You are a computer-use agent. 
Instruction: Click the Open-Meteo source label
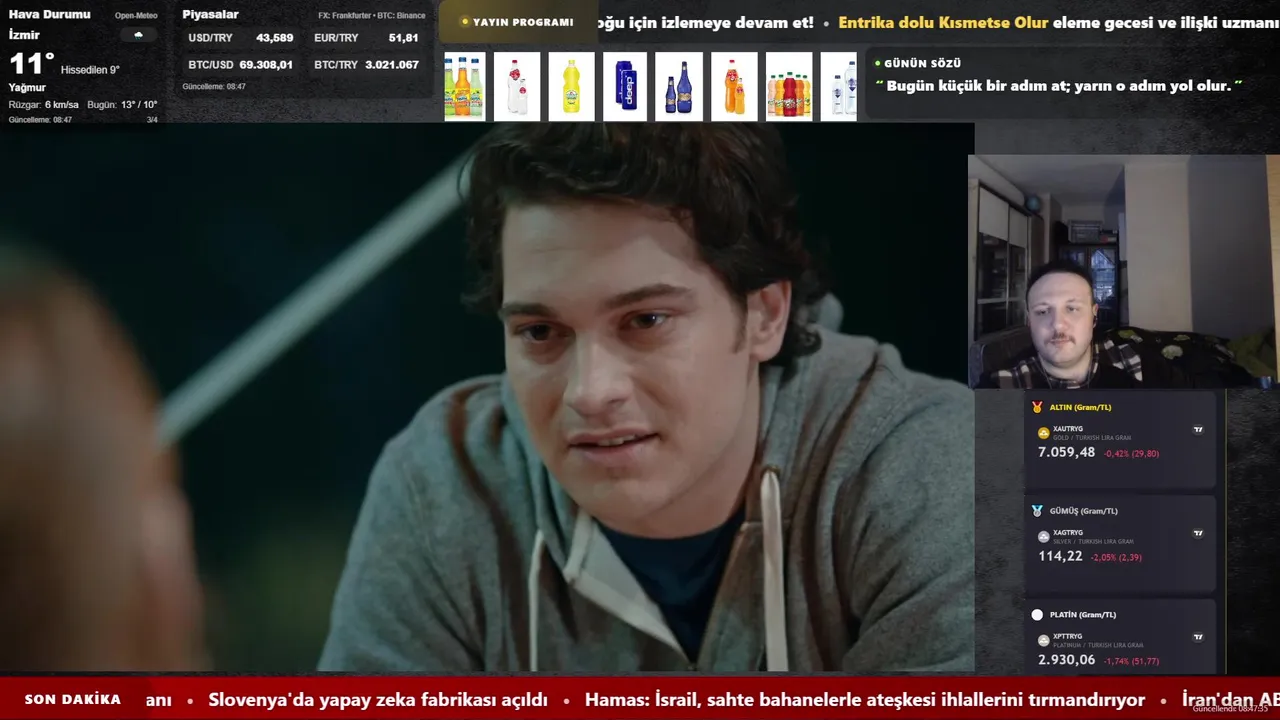[136, 16]
